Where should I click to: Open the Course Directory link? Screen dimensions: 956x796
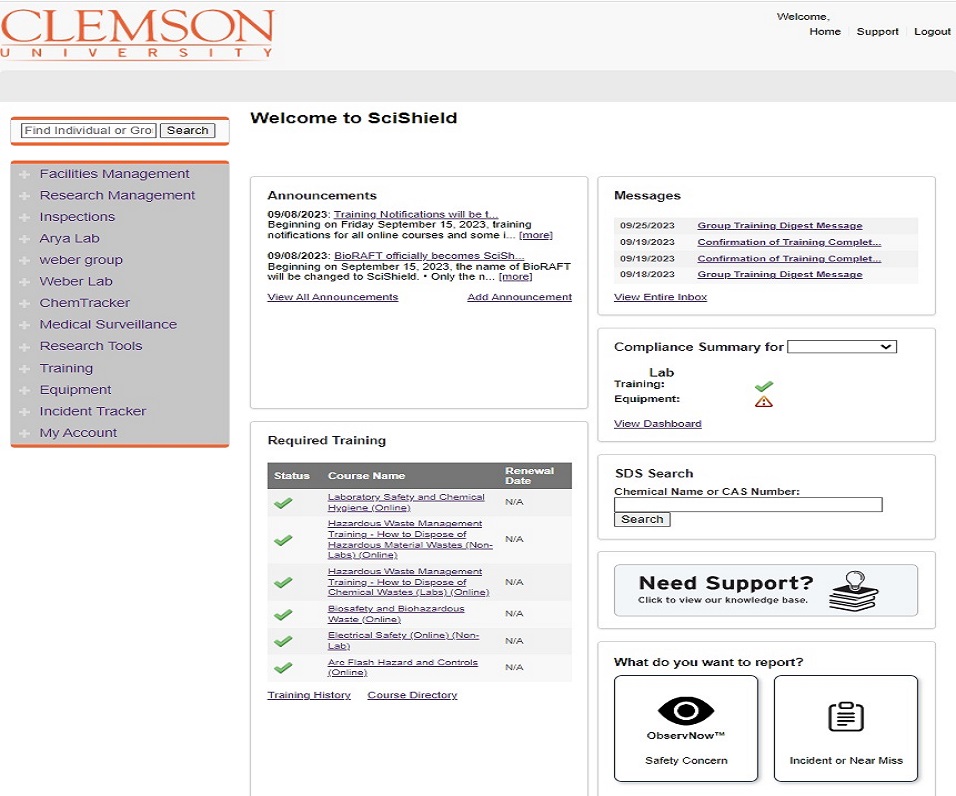(412, 695)
